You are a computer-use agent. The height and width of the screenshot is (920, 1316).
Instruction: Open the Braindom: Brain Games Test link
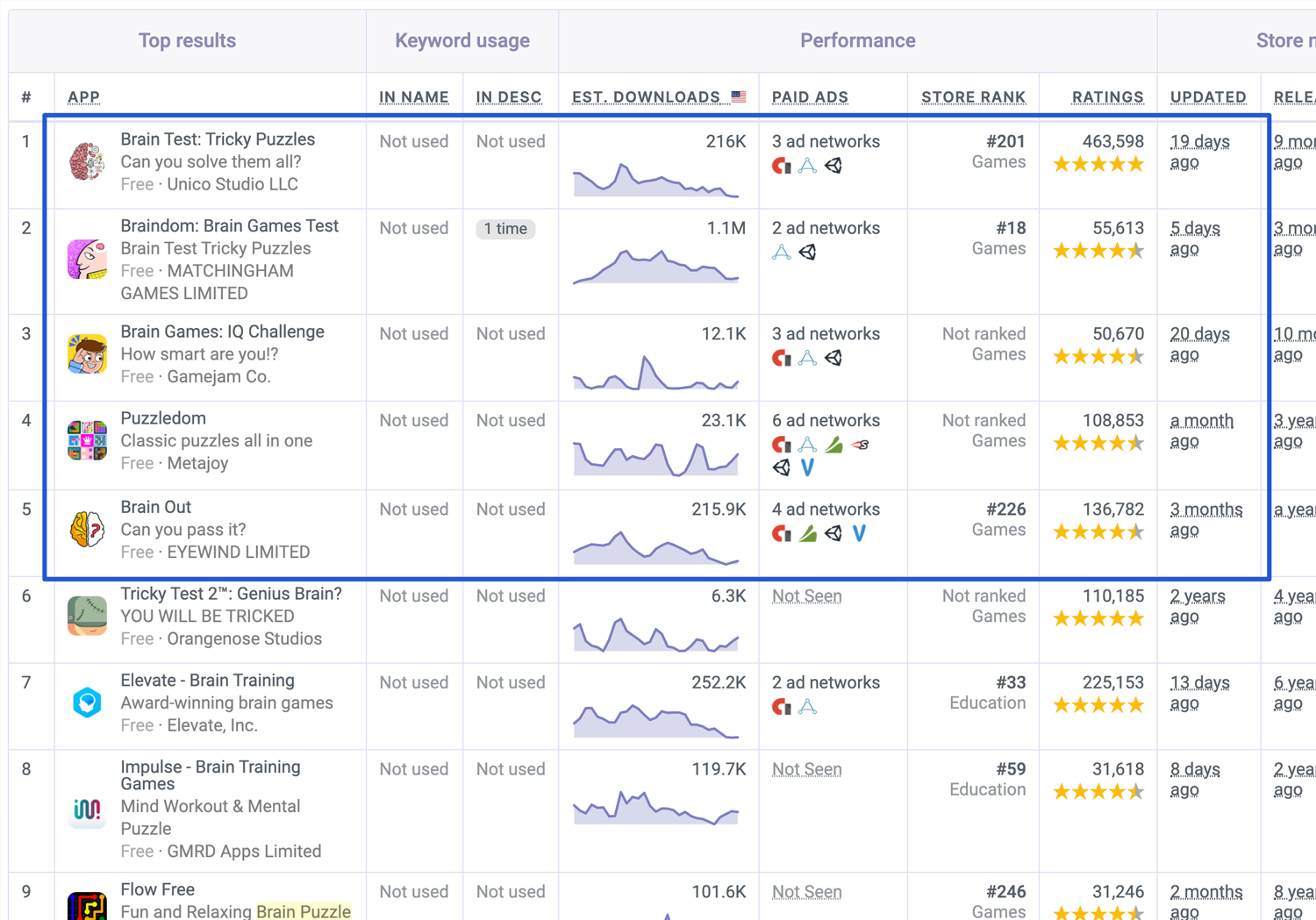point(229,226)
